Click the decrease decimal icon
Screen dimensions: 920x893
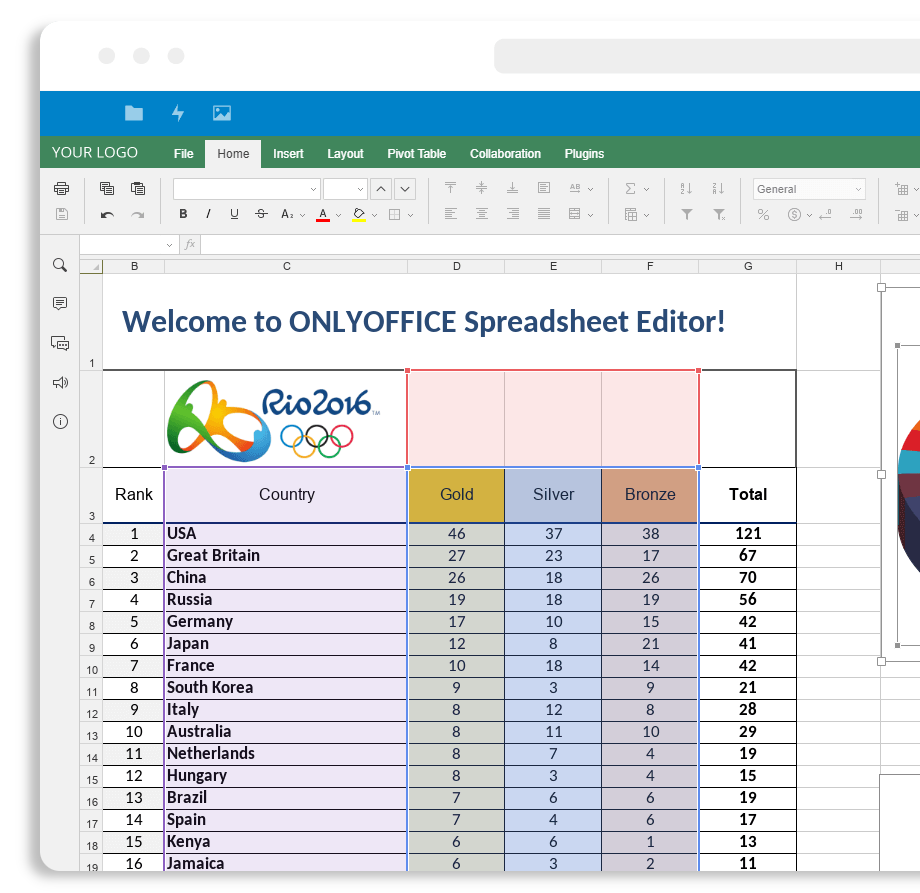click(x=825, y=215)
